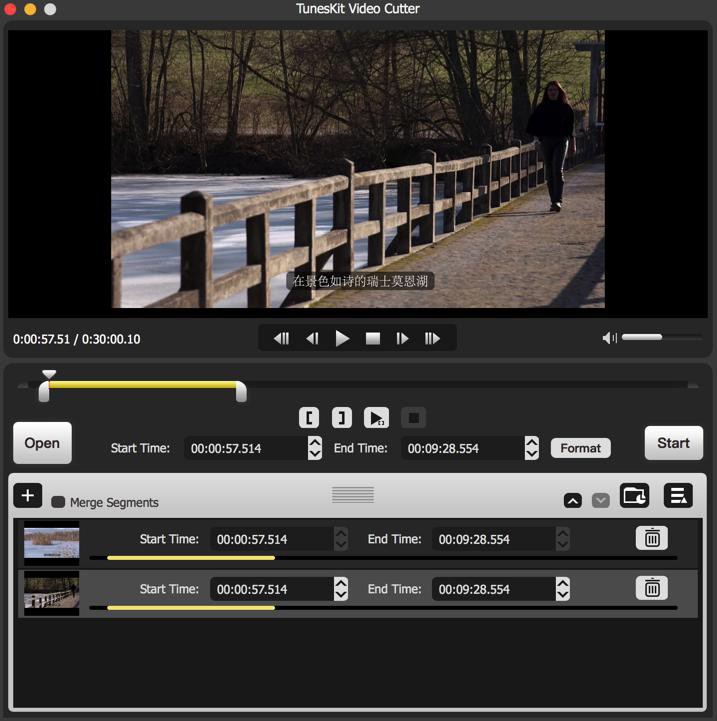The image size is (717, 721).
Task: Click the panel resize grip lines
Action: pyautogui.click(x=353, y=495)
